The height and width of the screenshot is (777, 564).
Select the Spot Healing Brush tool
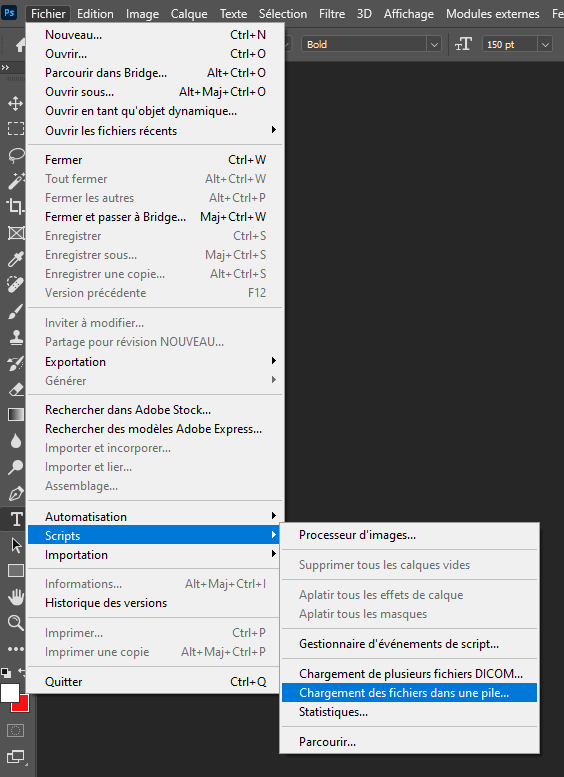(x=15, y=285)
